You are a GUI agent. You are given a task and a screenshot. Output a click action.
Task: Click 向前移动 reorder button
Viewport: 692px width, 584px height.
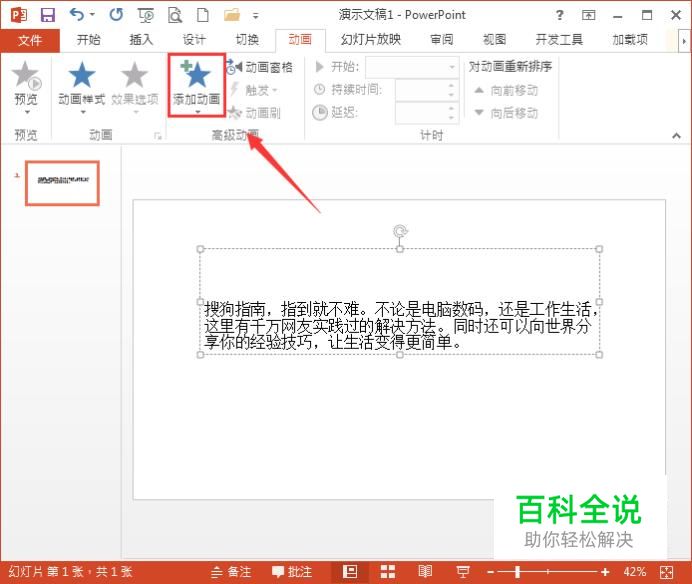coord(506,90)
